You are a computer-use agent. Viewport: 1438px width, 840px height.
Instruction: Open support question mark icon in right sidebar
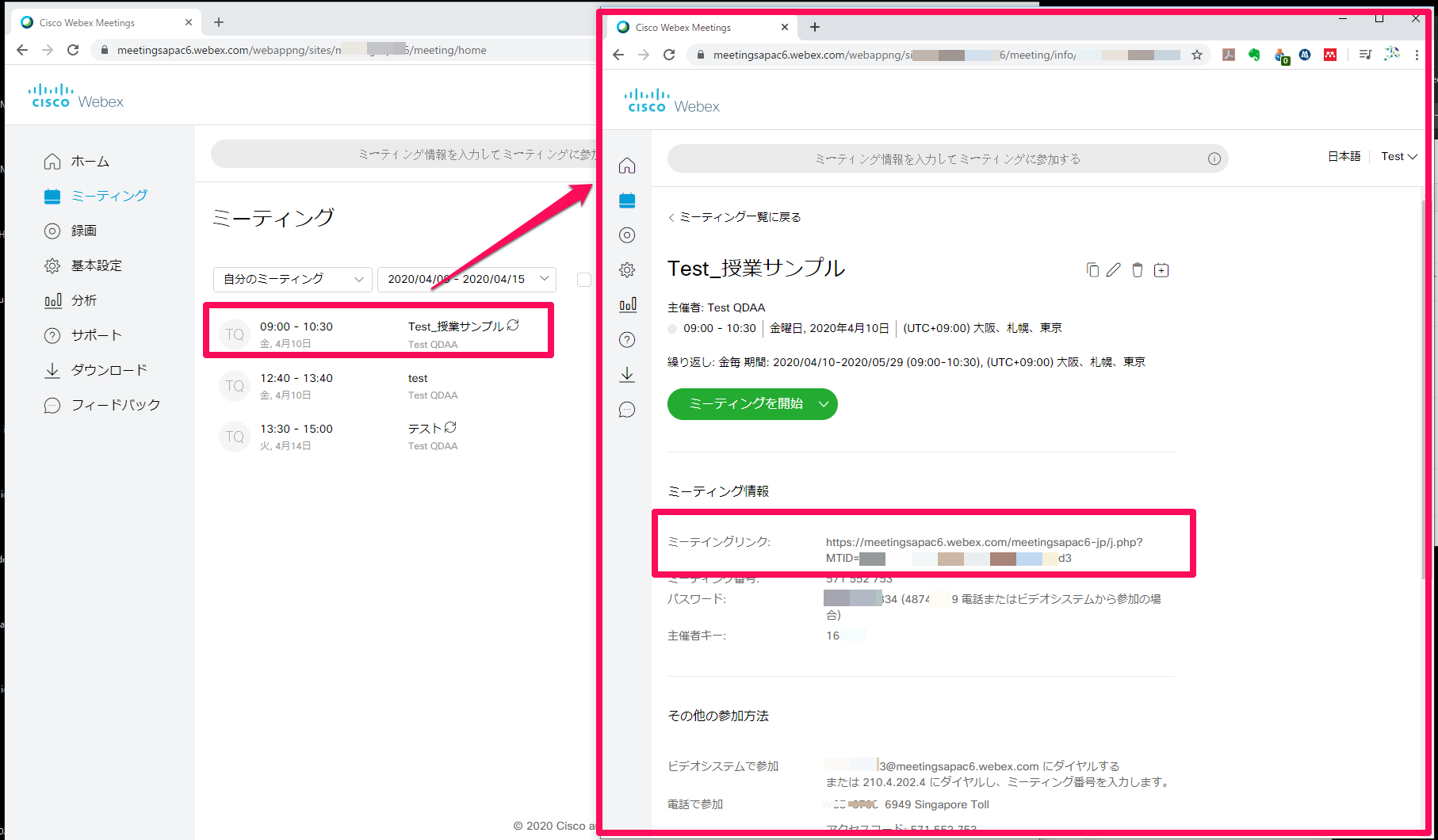click(627, 340)
